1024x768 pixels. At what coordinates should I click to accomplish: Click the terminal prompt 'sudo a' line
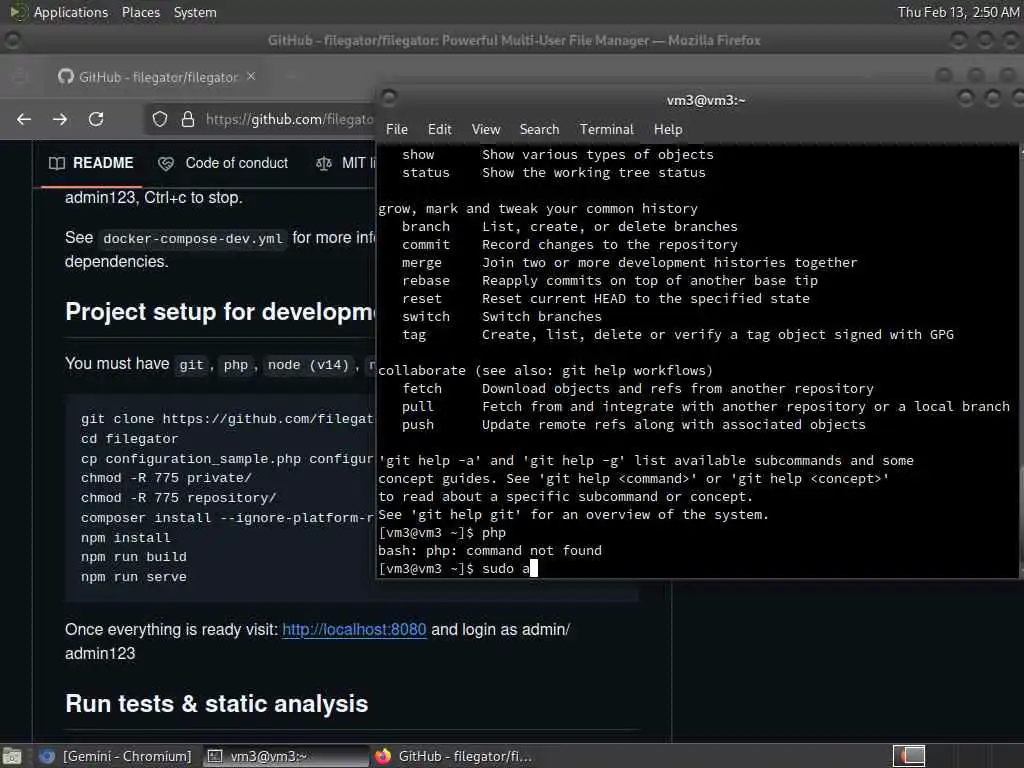(457, 569)
